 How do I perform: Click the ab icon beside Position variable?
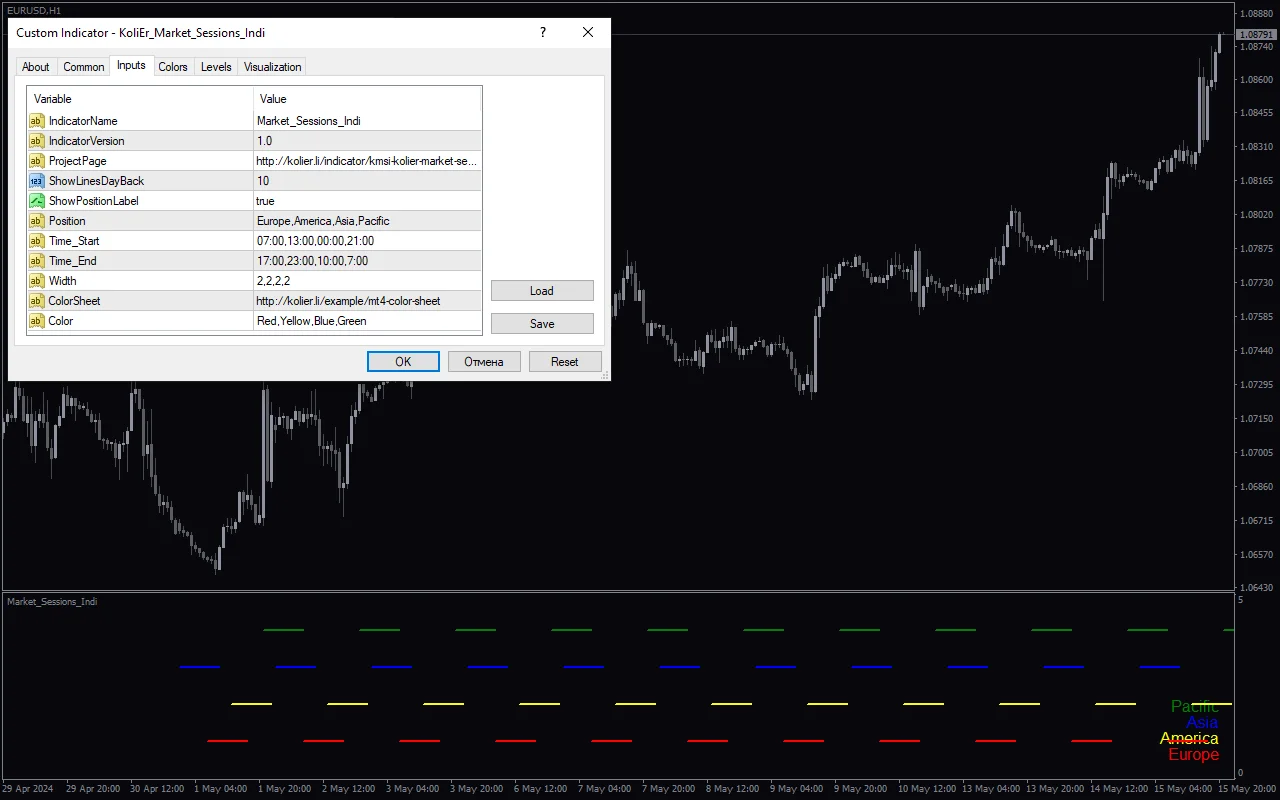point(36,221)
